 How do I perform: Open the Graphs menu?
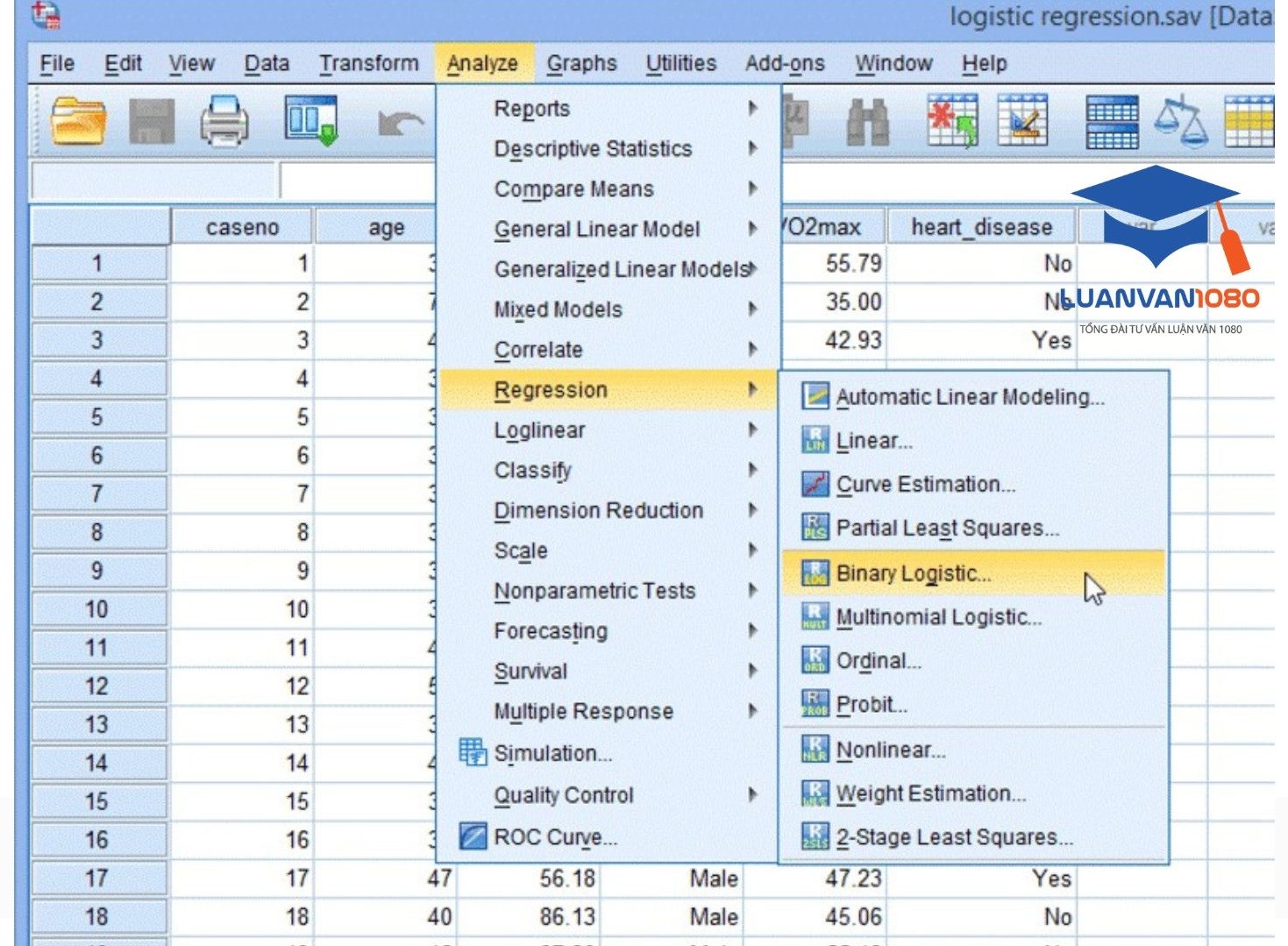point(581,63)
